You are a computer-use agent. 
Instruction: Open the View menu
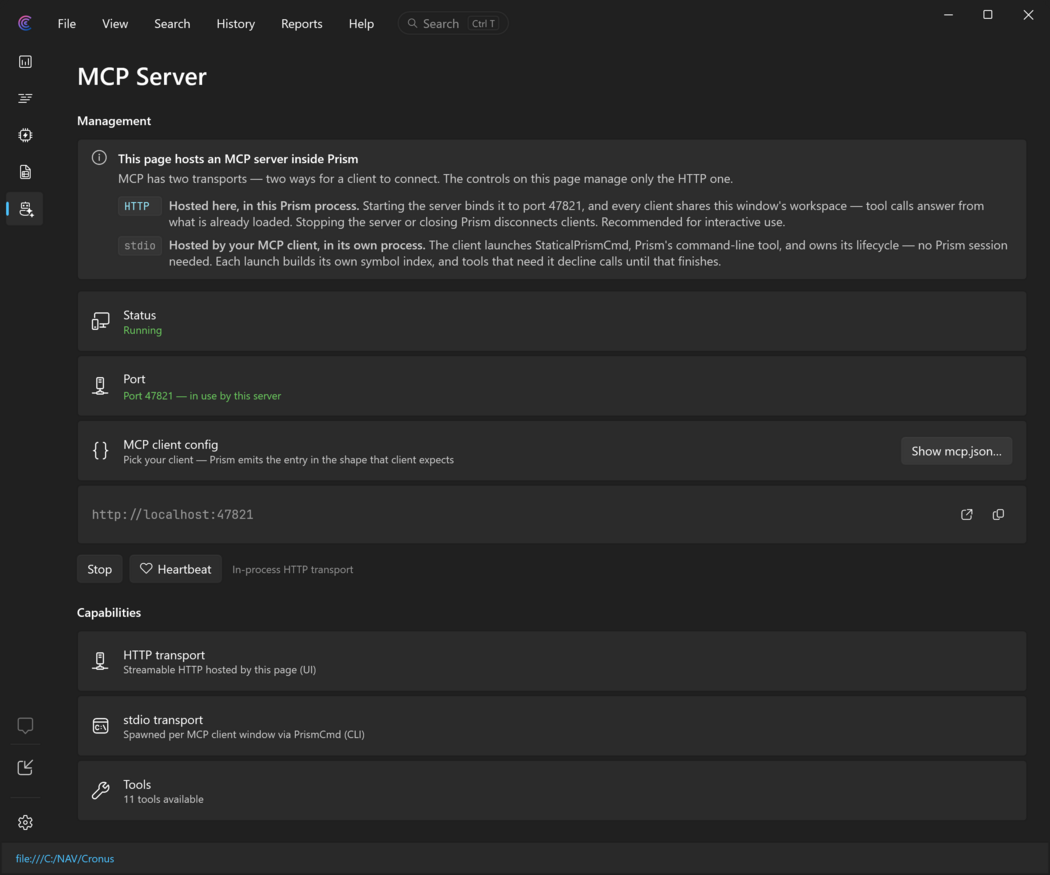pos(115,23)
